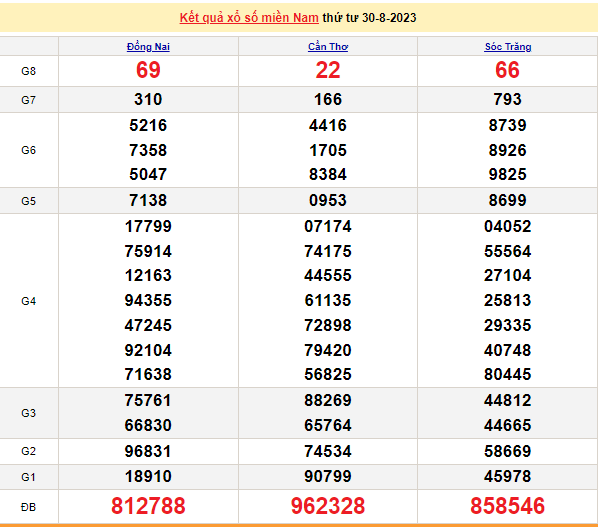Click Cần Thơ G8 result 22
This screenshot has height=527, width=611.
pyautogui.click(x=327, y=70)
